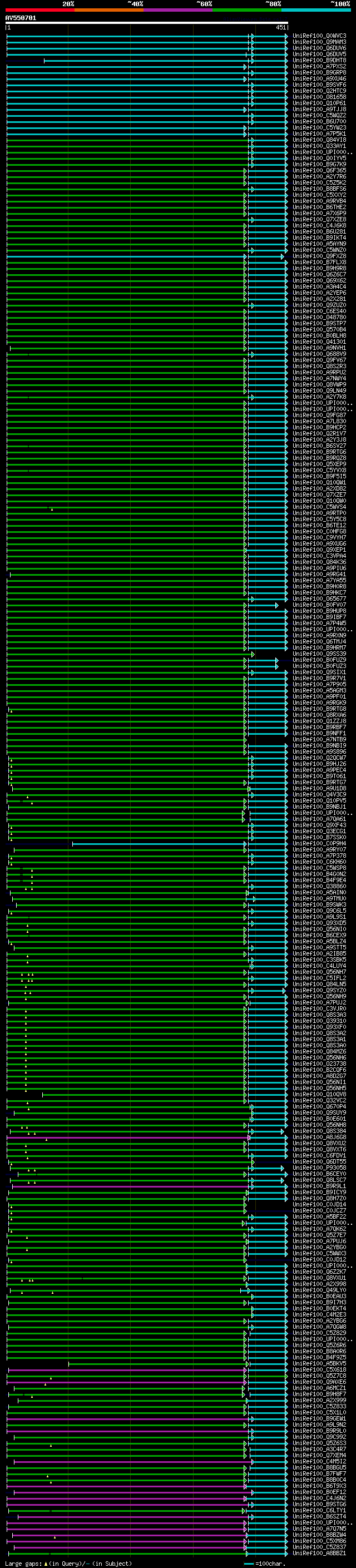
Task: Select hit label UniRef100_Q6DUV5
Action: pos(319,54)
